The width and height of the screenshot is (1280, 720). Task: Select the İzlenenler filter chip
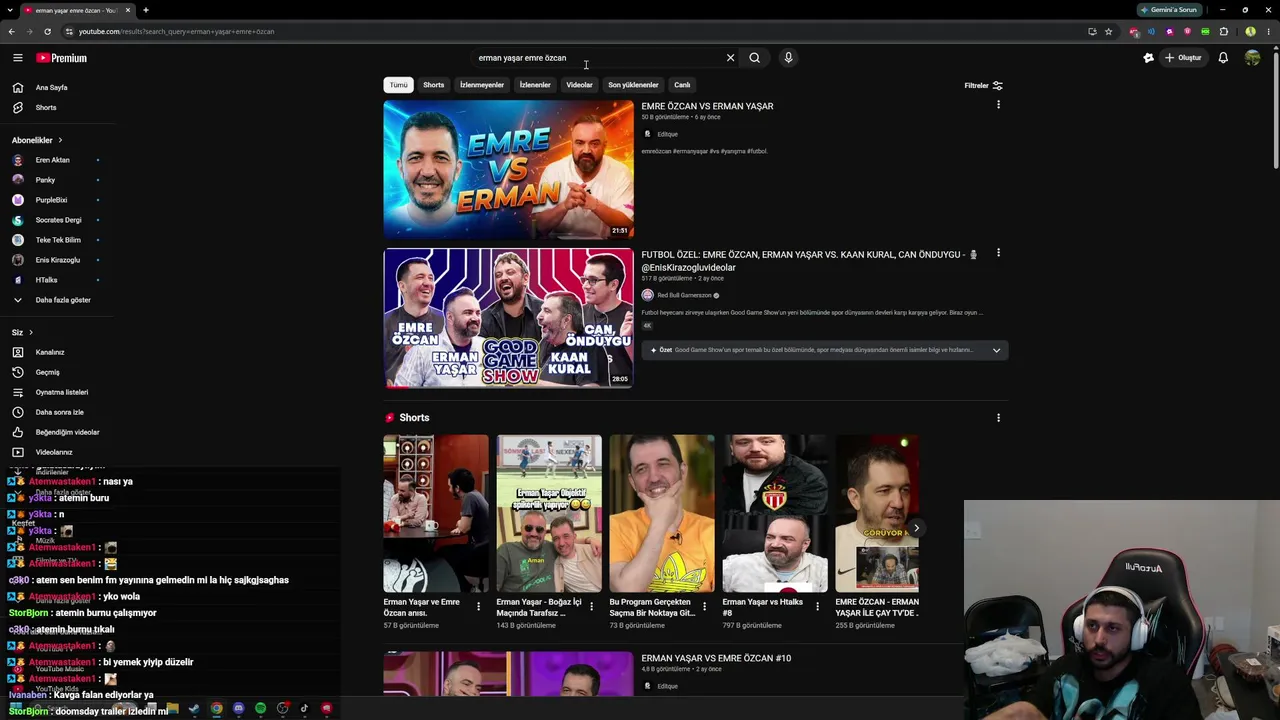(x=535, y=85)
